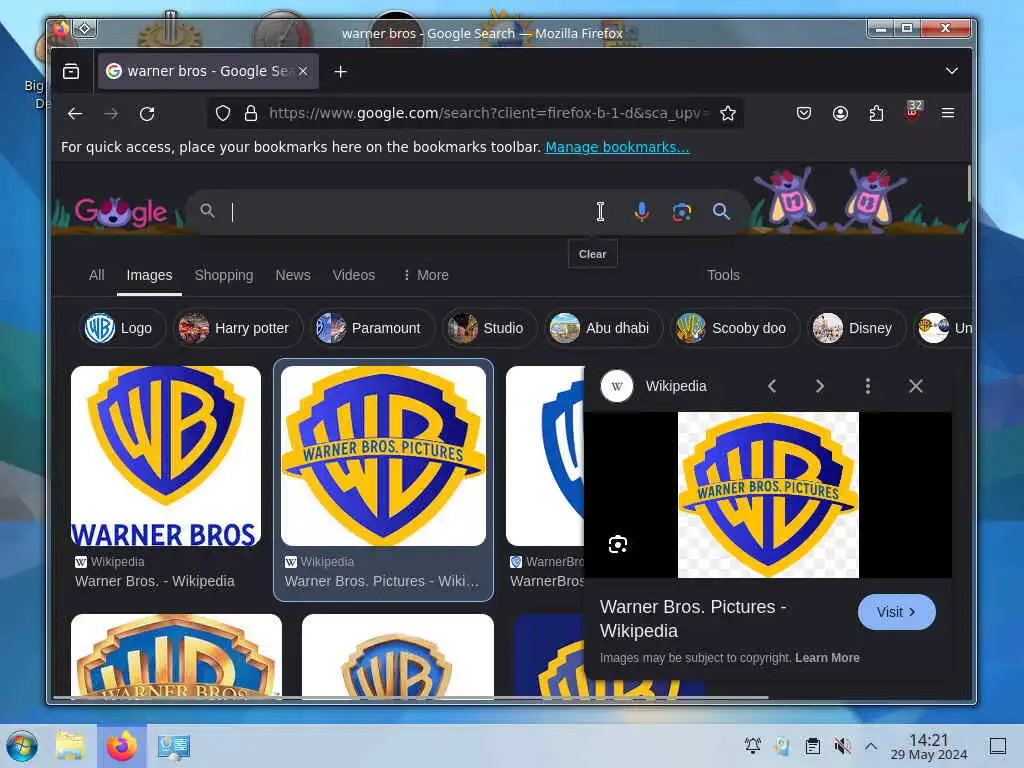Start voice search with the microphone
This screenshot has height=768, width=1024.
coord(642,212)
